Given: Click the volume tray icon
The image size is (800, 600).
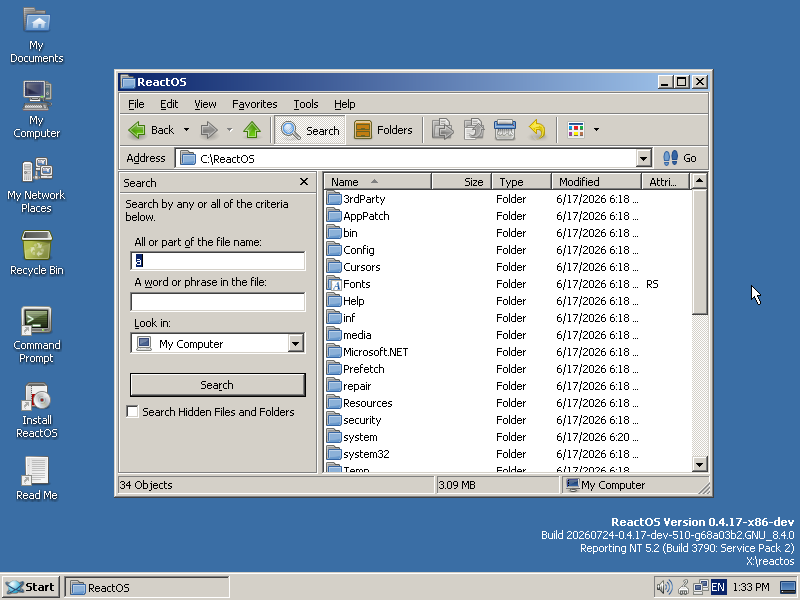Looking at the screenshot, I should tap(664, 588).
